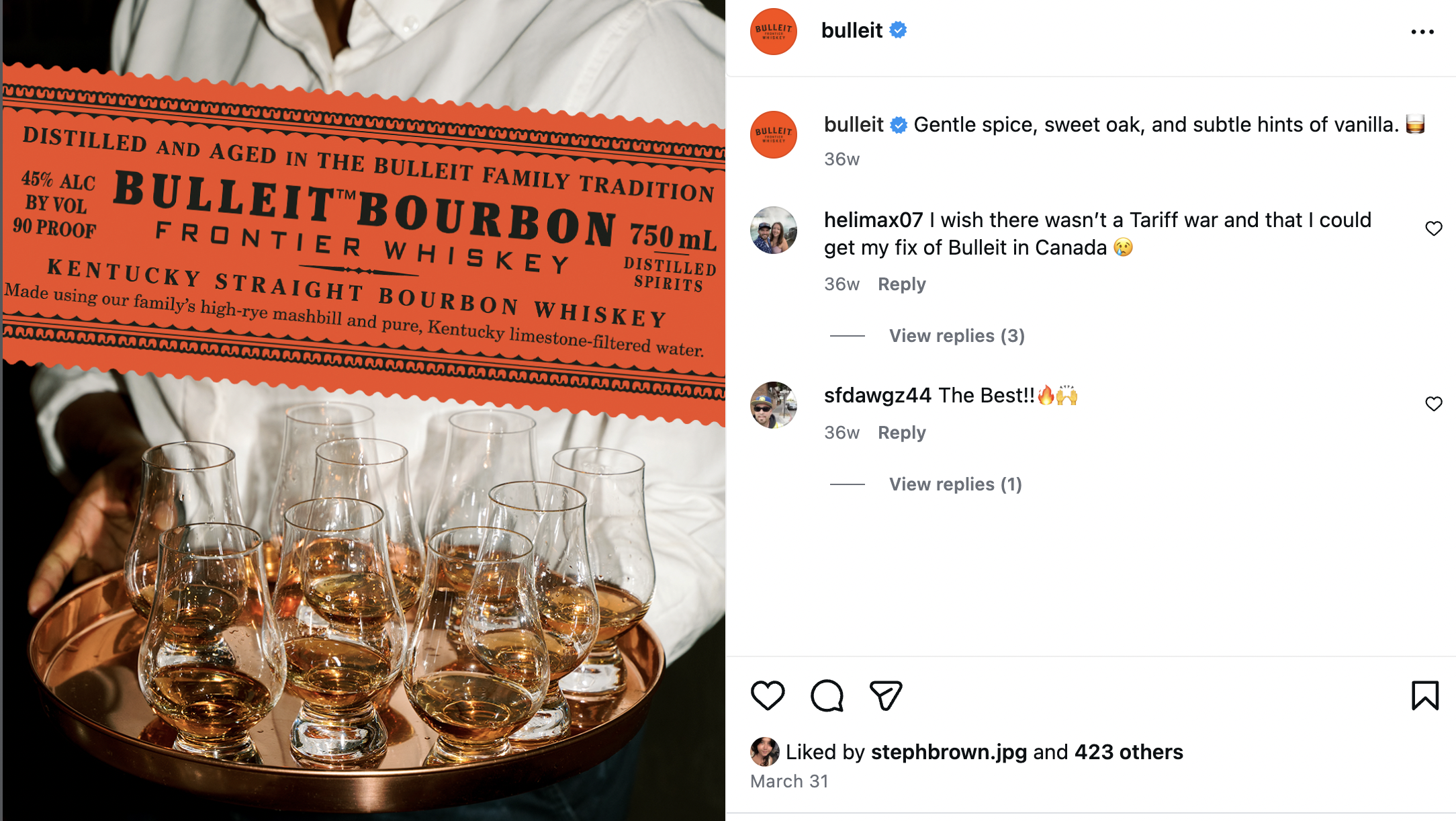Like the post with the heart icon

[768, 695]
